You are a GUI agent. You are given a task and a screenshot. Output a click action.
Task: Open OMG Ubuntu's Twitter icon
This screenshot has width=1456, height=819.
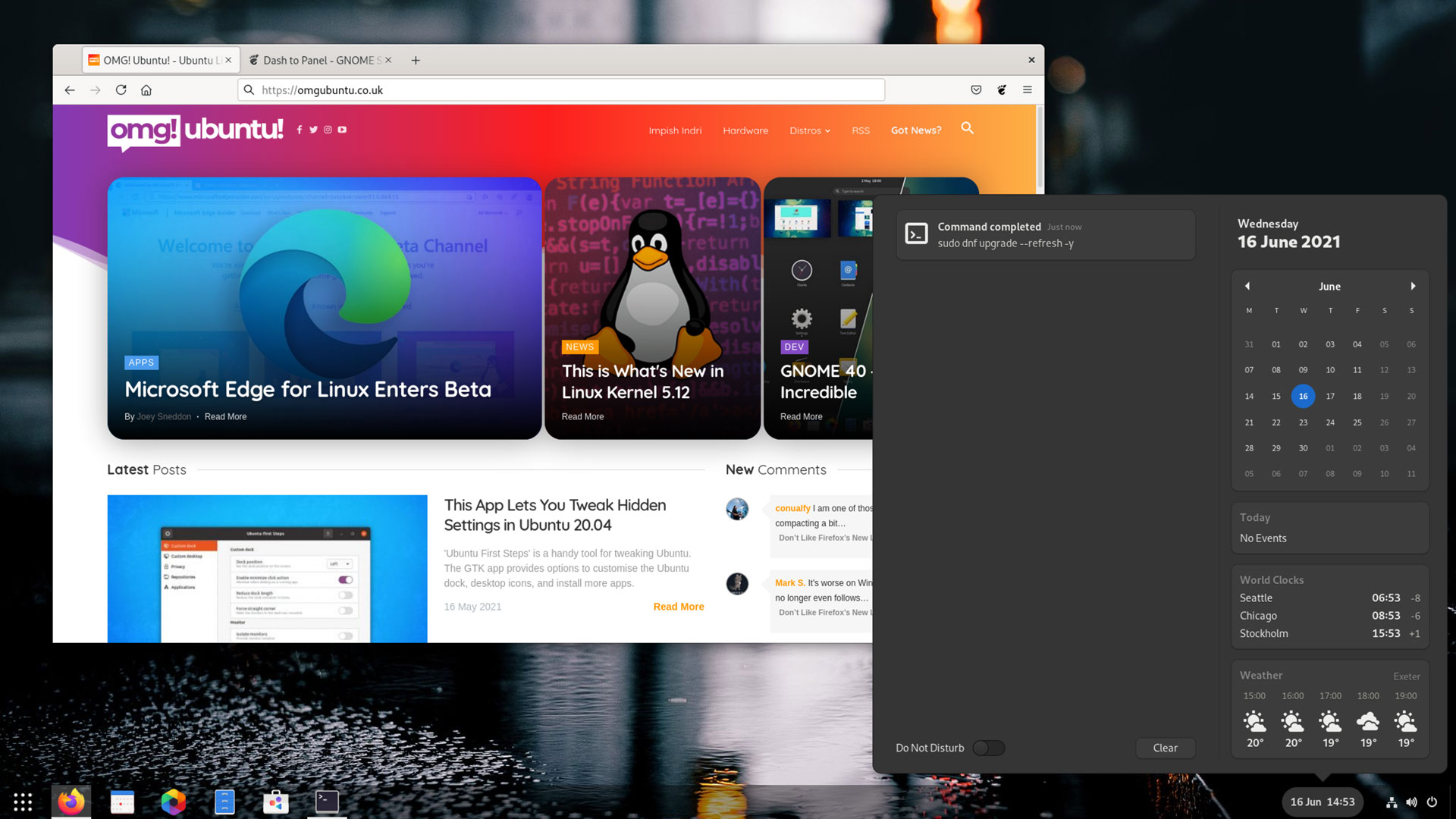[313, 130]
